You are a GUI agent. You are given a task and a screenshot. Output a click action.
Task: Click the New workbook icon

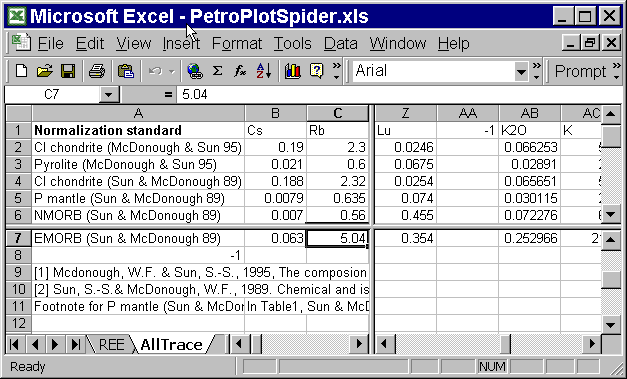(22, 71)
